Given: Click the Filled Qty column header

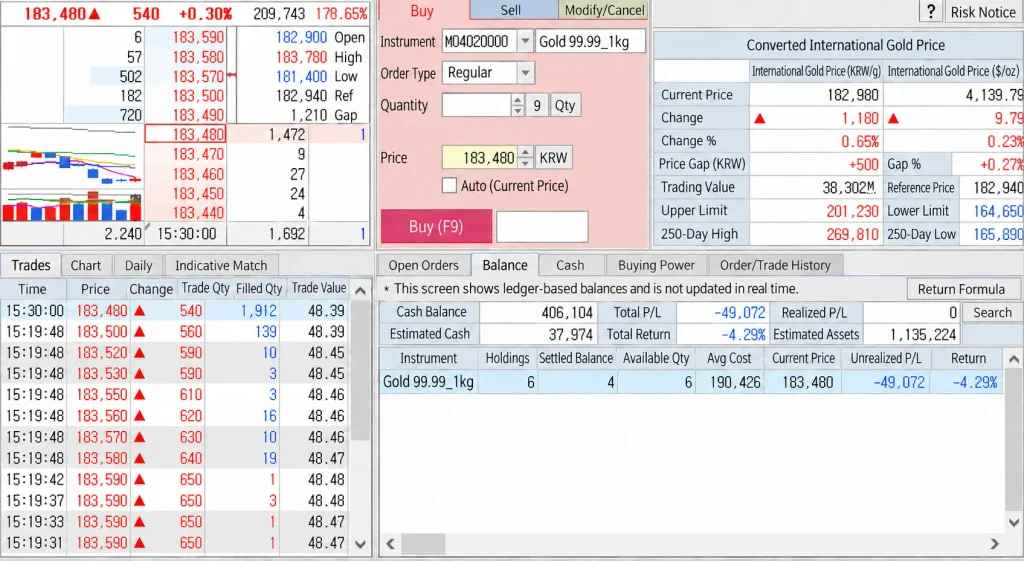Looking at the screenshot, I should (259, 288).
